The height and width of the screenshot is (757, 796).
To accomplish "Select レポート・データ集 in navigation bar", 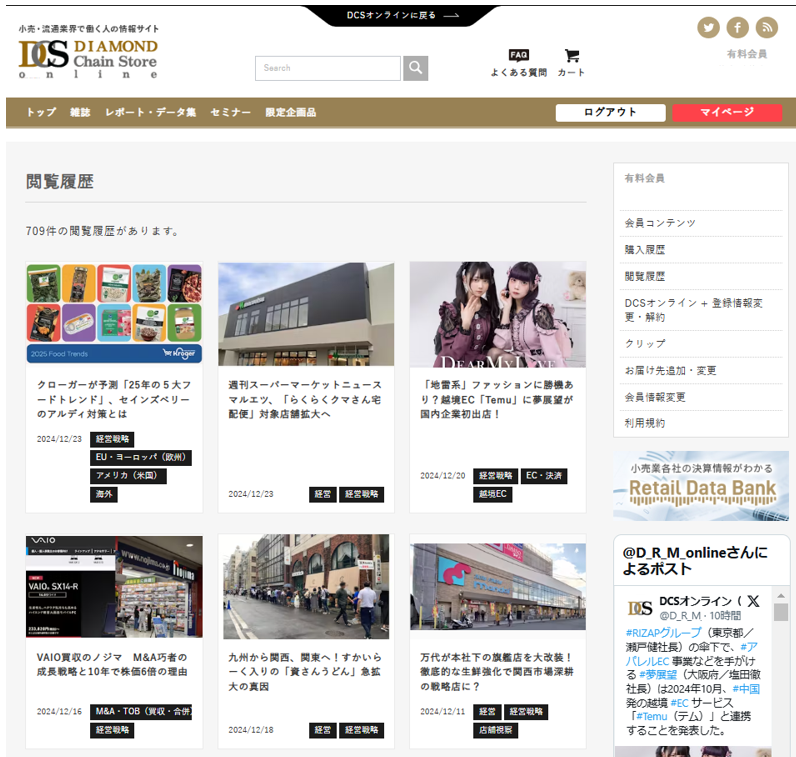I will coord(150,113).
